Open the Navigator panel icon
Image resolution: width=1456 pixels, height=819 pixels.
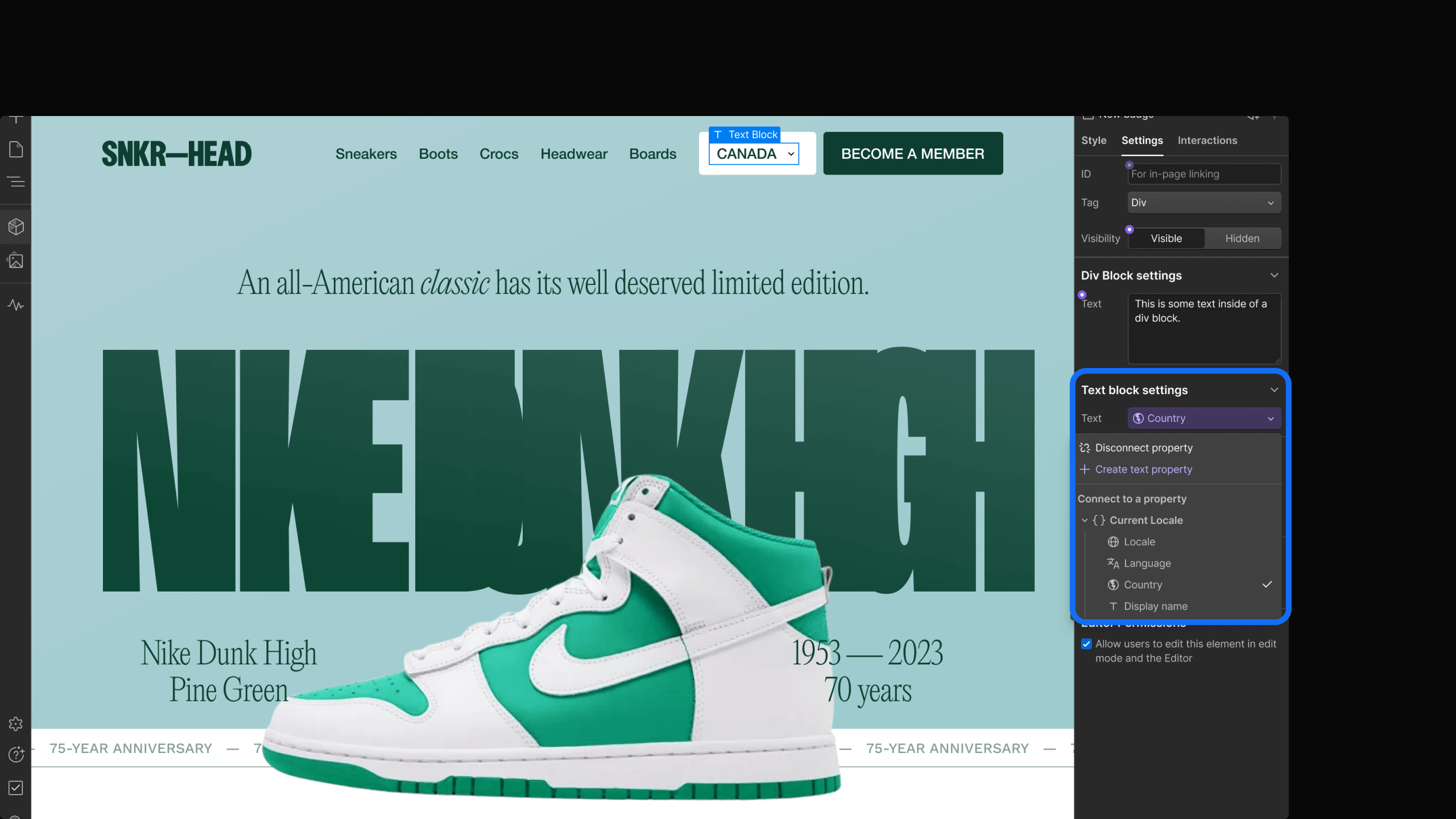pos(16,181)
